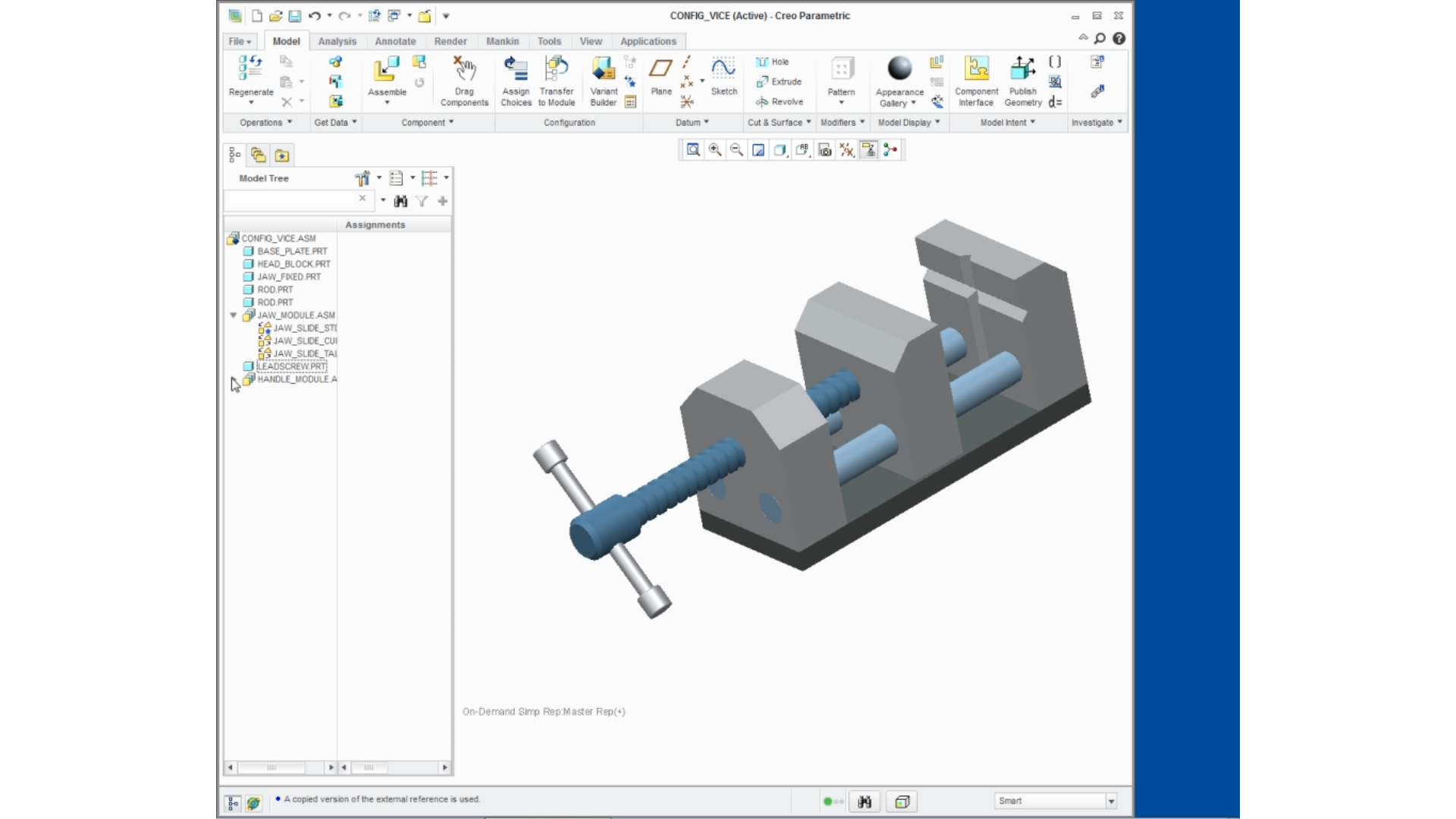The height and width of the screenshot is (819, 1456).
Task: Click the Publish Geometry icon
Action: 1022,68
